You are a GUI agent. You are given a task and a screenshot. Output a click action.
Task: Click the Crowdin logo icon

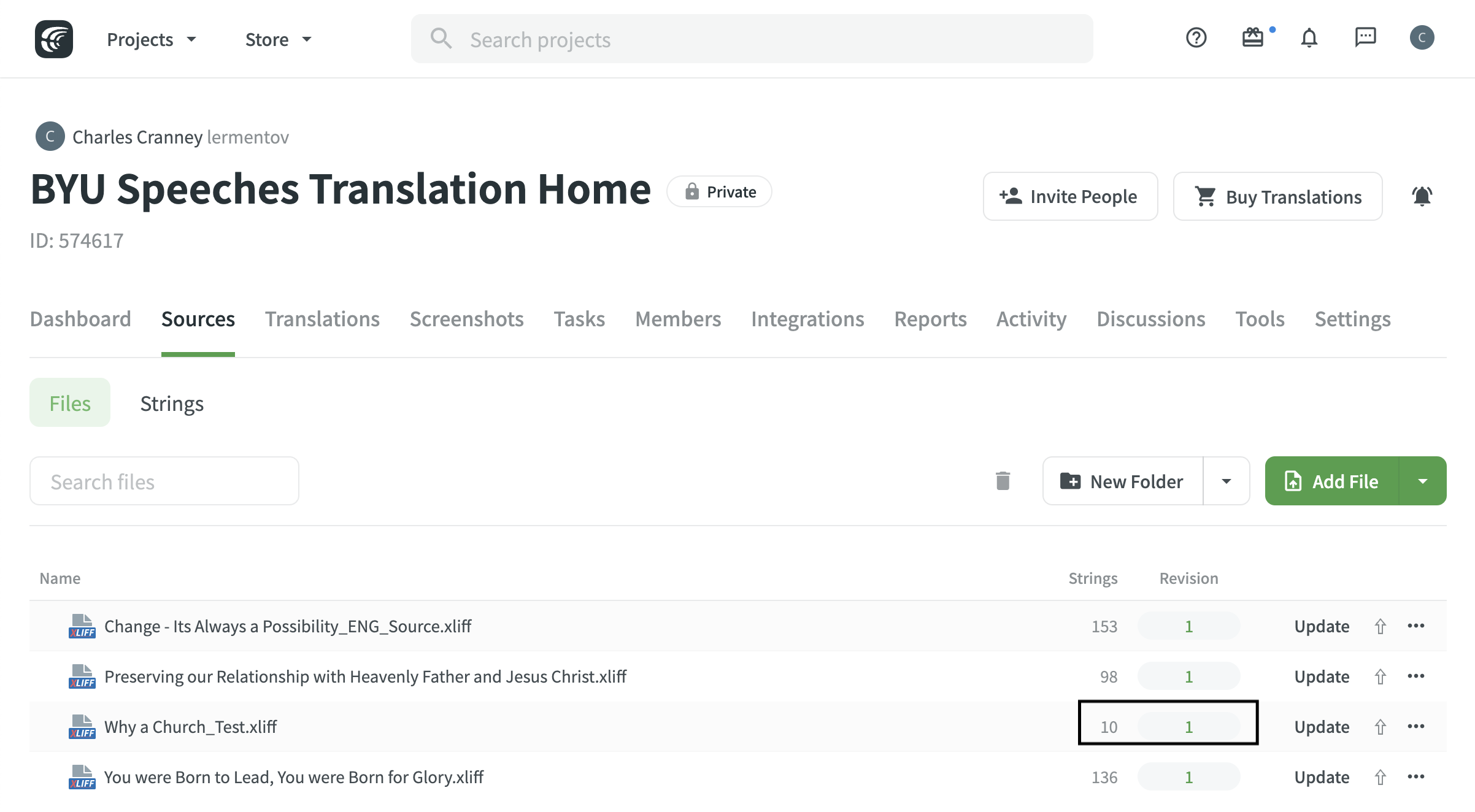(x=54, y=39)
